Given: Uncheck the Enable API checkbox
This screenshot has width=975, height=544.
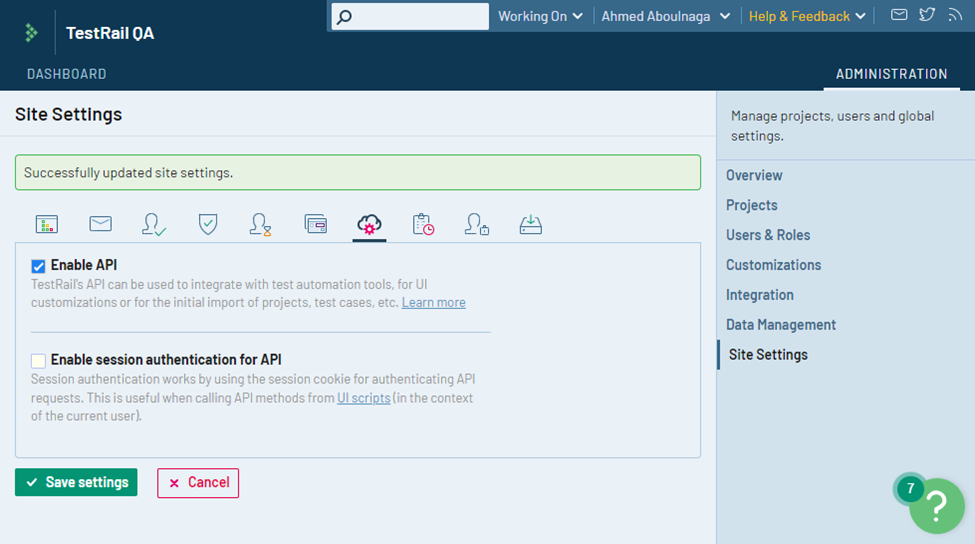Looking at the screenshot, I should [38, 266].
